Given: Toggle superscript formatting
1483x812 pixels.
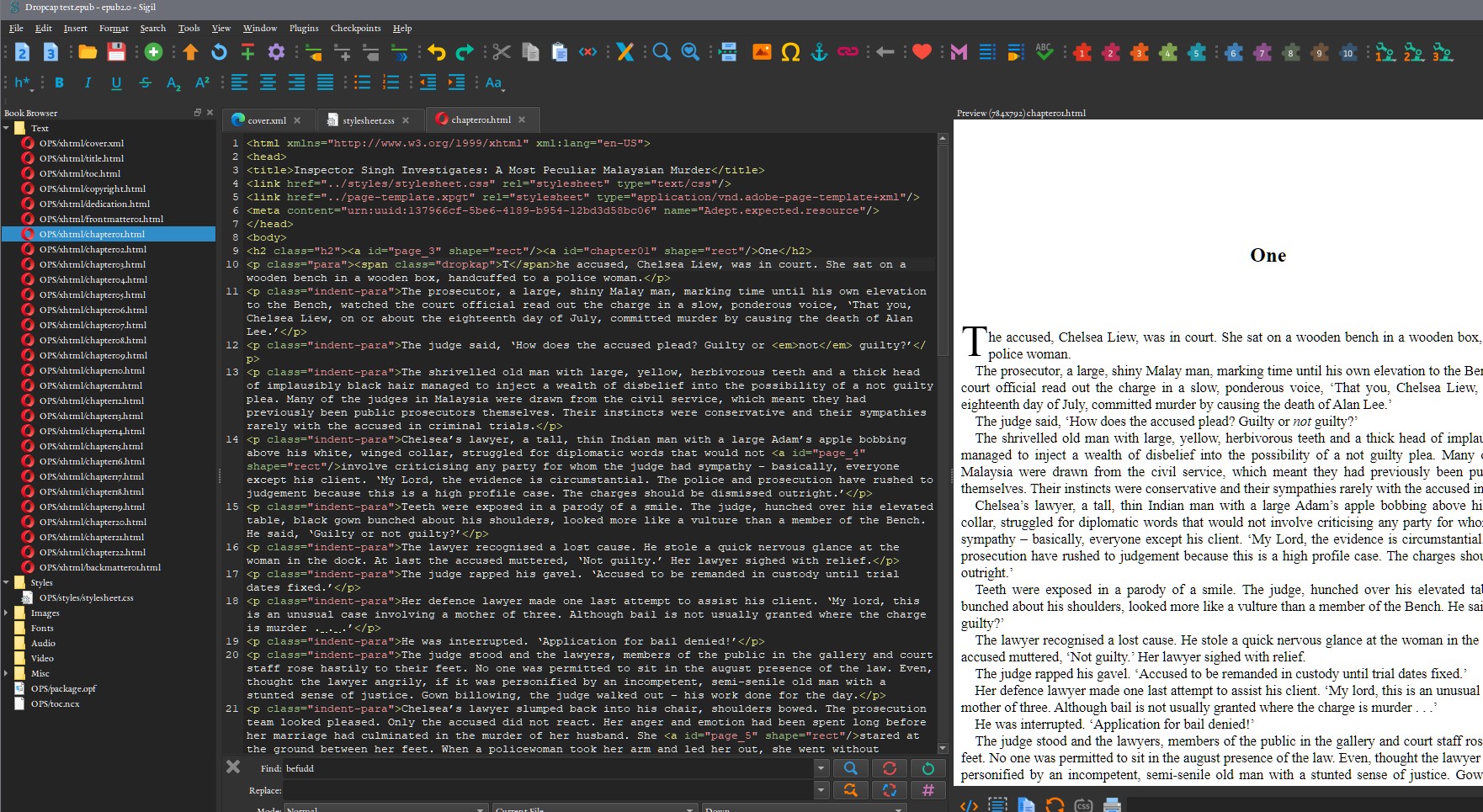Looking at the screenshot, I should [x=202, y=82].
